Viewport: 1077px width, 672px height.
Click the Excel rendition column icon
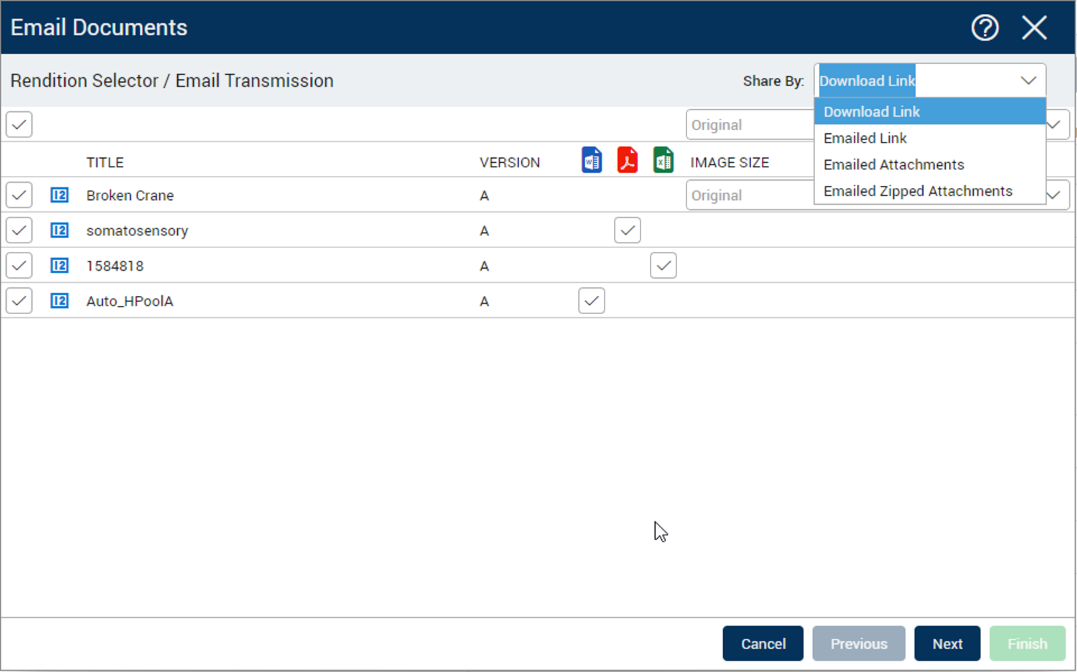(663, 160)
